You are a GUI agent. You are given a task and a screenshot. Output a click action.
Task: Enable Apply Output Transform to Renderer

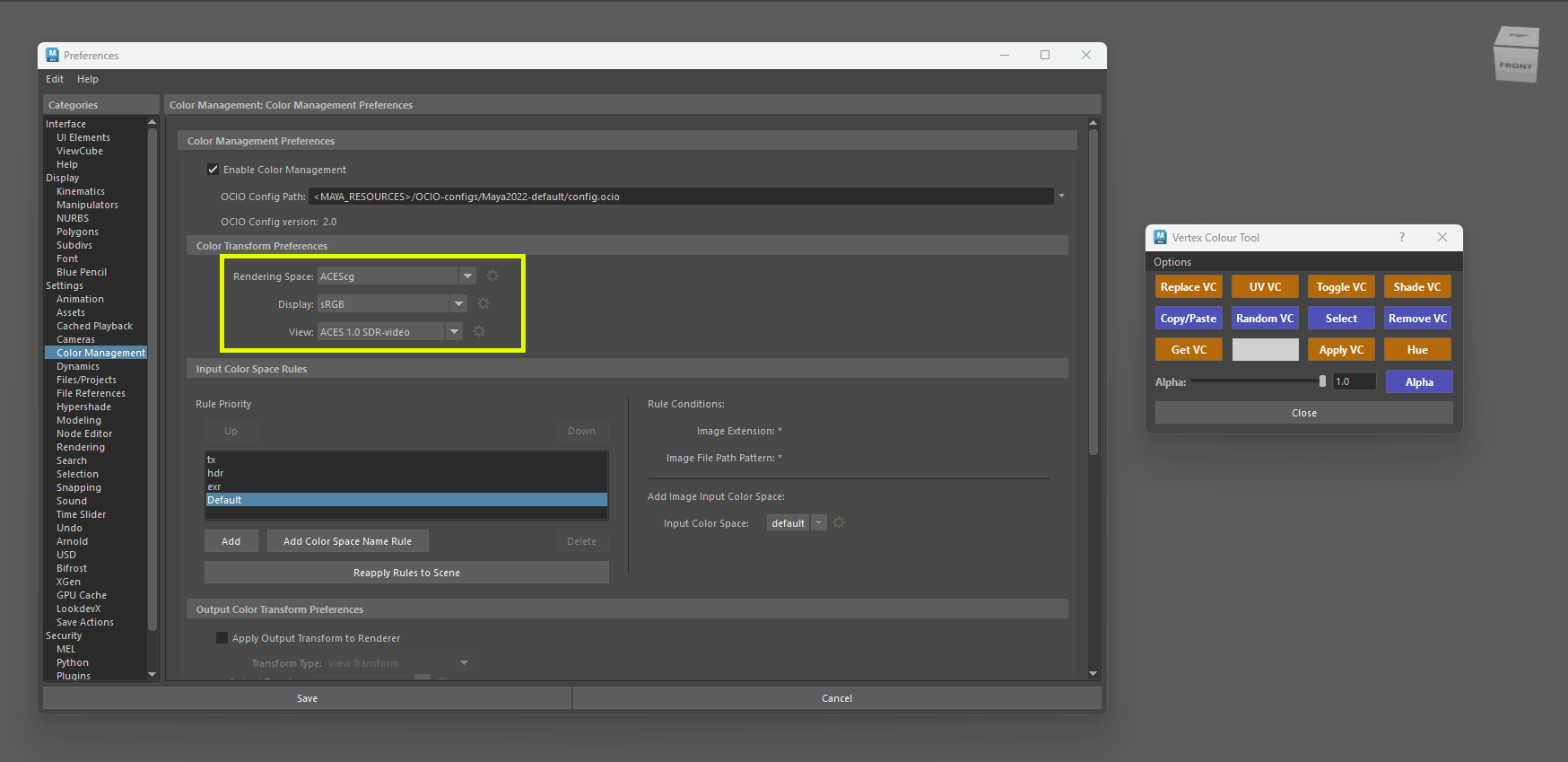coord(222,637)
